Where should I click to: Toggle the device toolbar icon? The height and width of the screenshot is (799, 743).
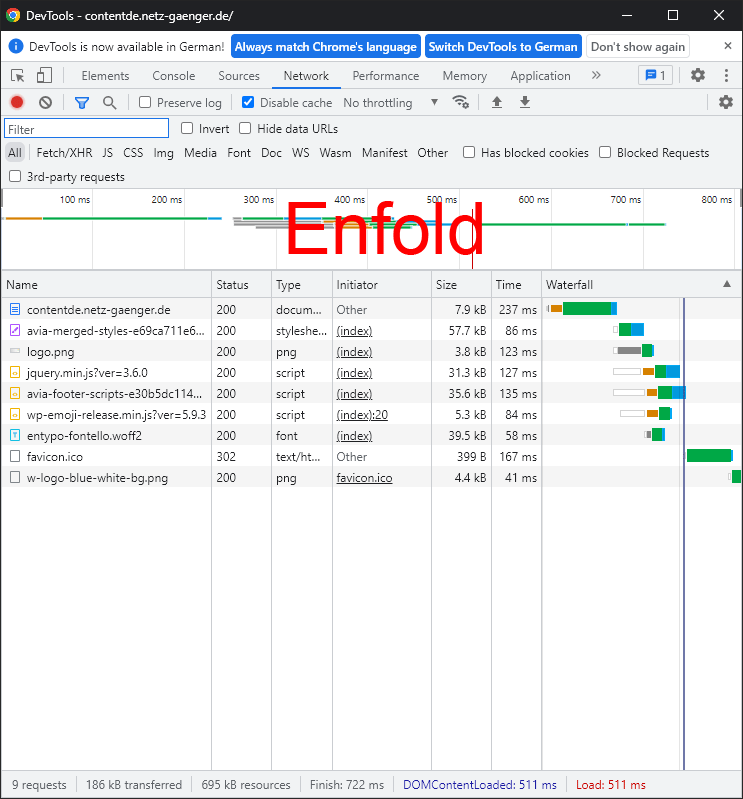[x=44, y=76]
